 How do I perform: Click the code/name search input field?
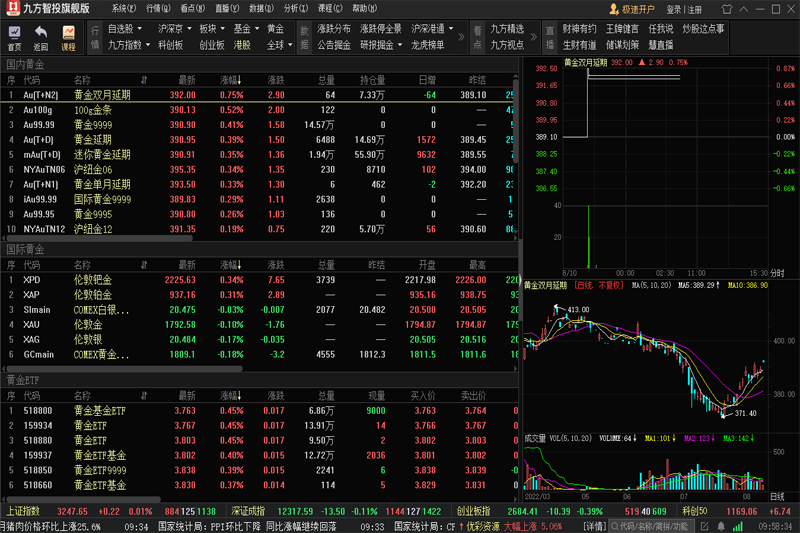coord(661,525)
